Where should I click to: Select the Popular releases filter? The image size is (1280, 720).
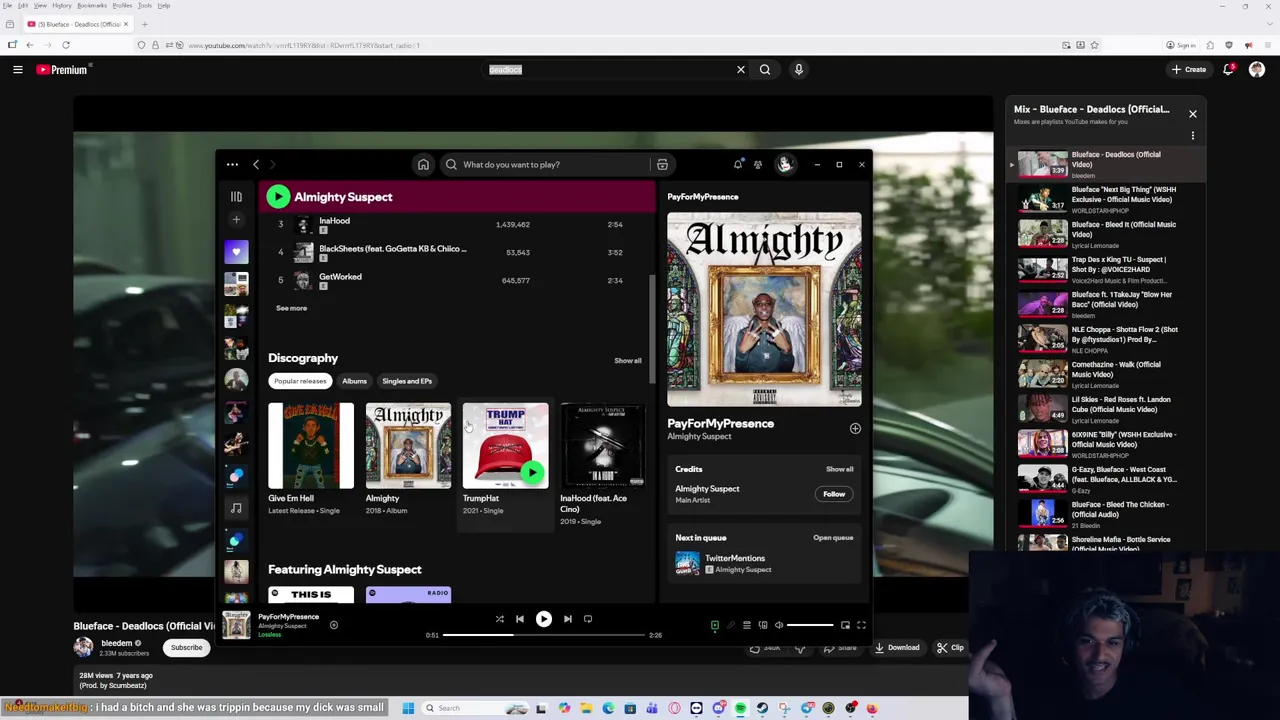pyautogui.click(x=300, y=381)
